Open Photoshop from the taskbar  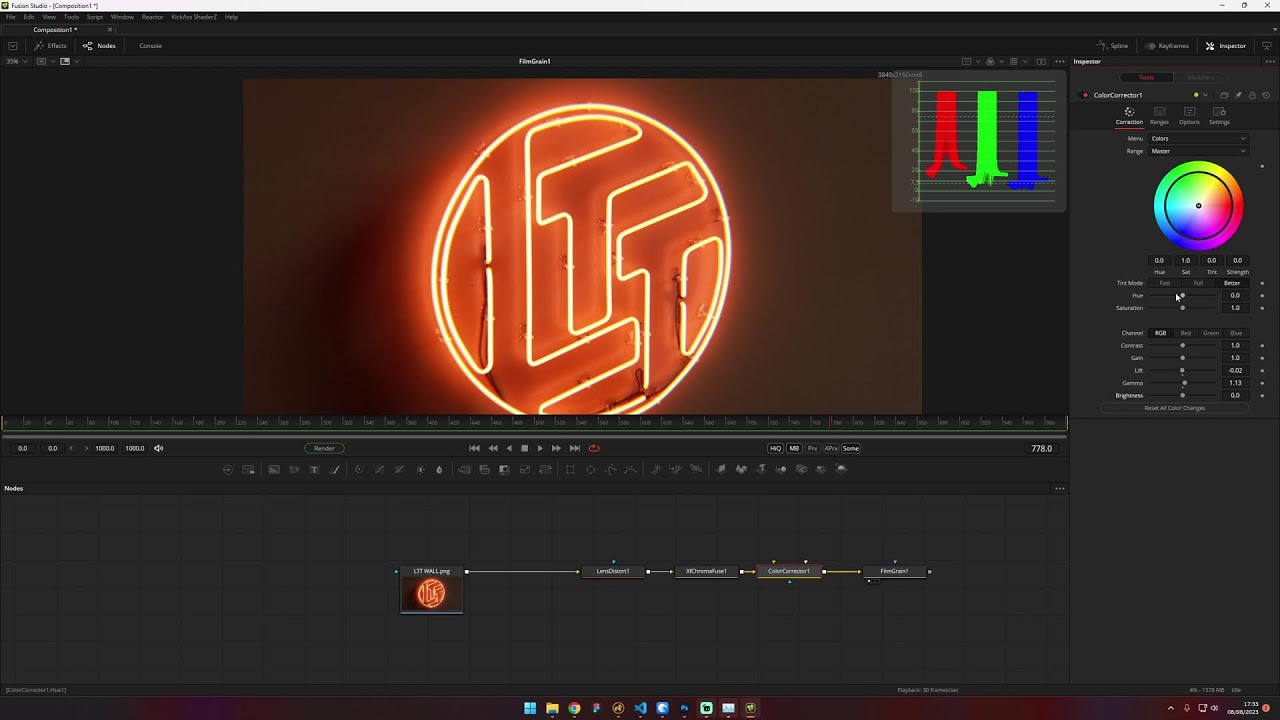[x=684, y=708]
